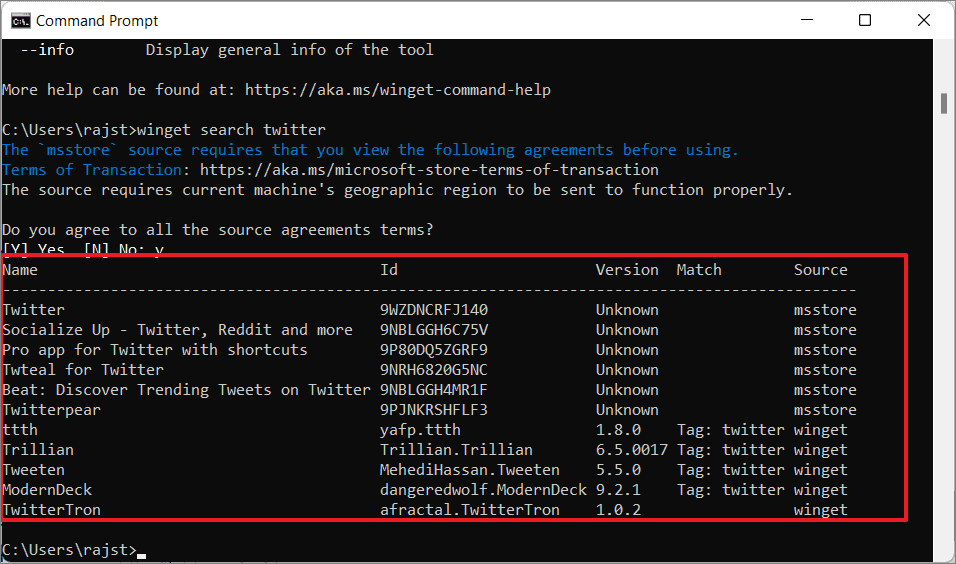Viewport: 956px width, 564px height.
Task: Close the Command Prompt window
Action: (924, 20)
